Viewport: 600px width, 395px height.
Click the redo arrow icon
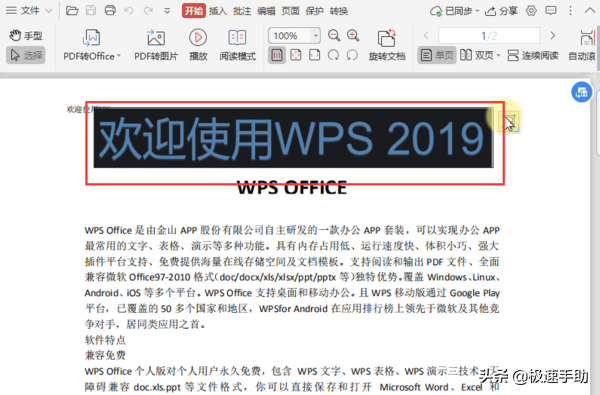[x=148, y=11]
